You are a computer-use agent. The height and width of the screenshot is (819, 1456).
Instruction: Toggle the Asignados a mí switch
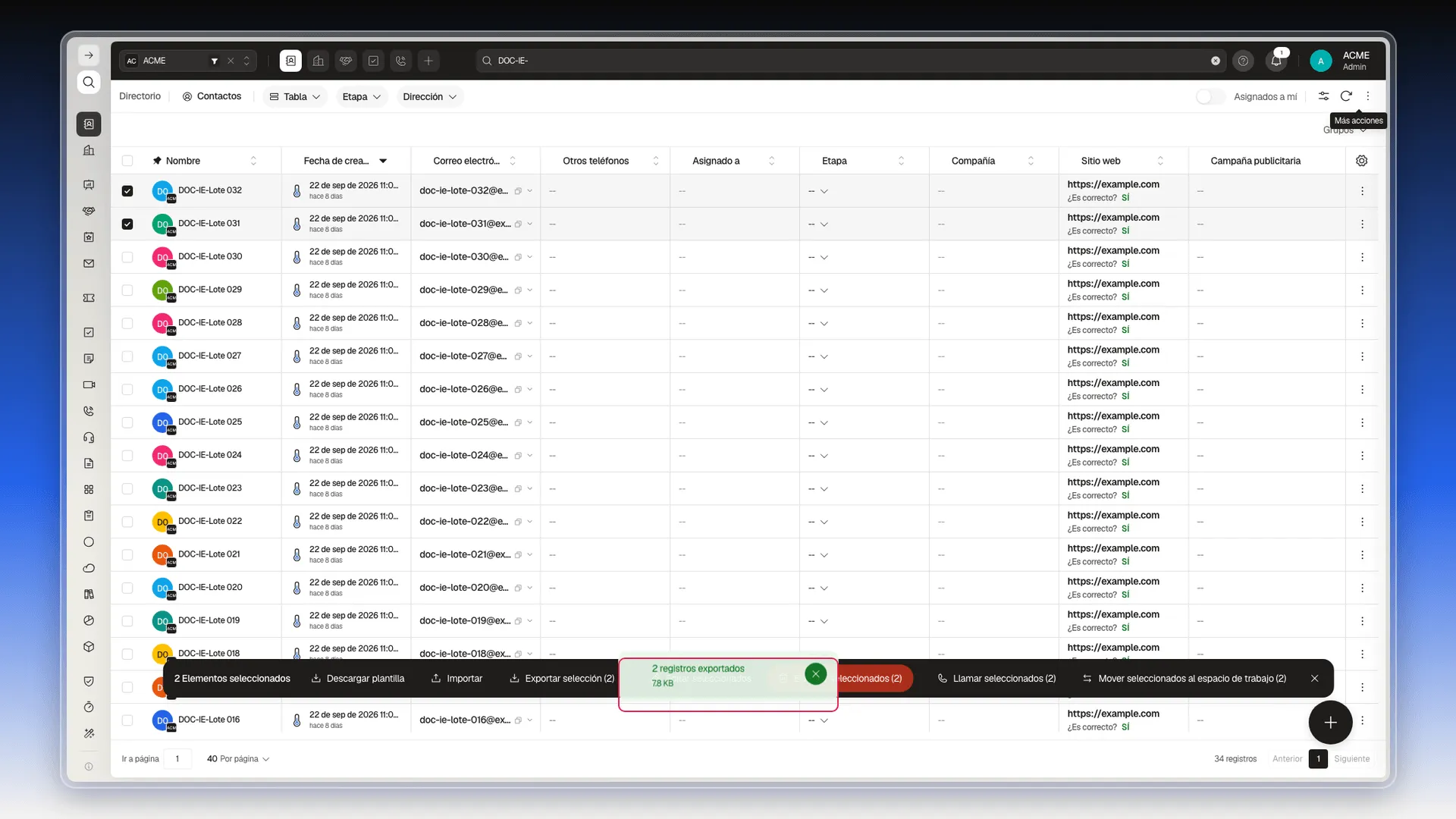pyautogui.click(x=1210, y=96)
